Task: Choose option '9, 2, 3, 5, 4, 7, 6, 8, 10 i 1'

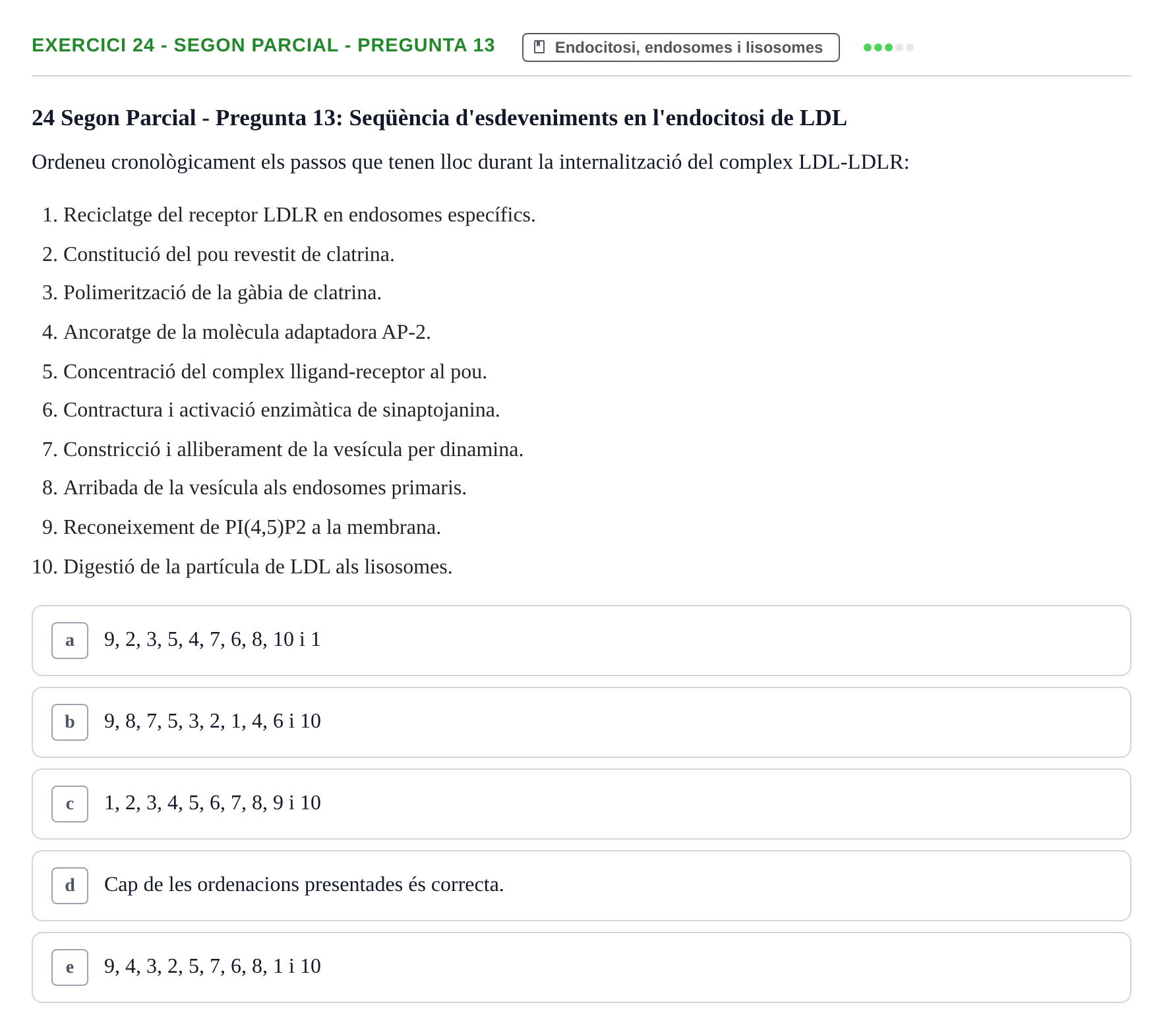Action: 581,641
